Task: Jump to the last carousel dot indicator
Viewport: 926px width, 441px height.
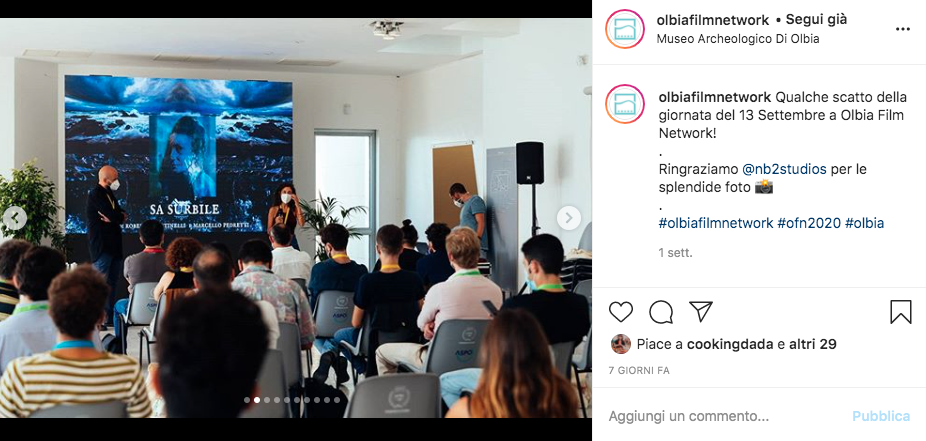Action: point(337,400)
